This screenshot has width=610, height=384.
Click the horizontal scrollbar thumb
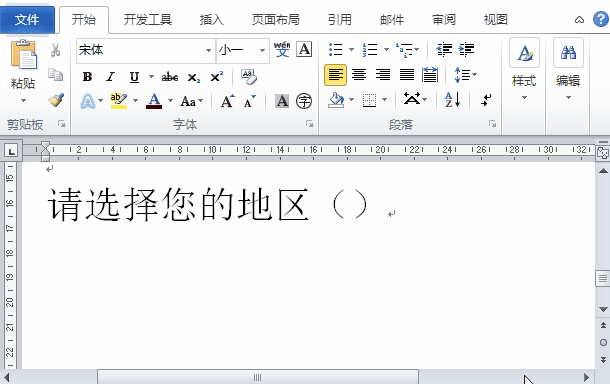point(258,377)
